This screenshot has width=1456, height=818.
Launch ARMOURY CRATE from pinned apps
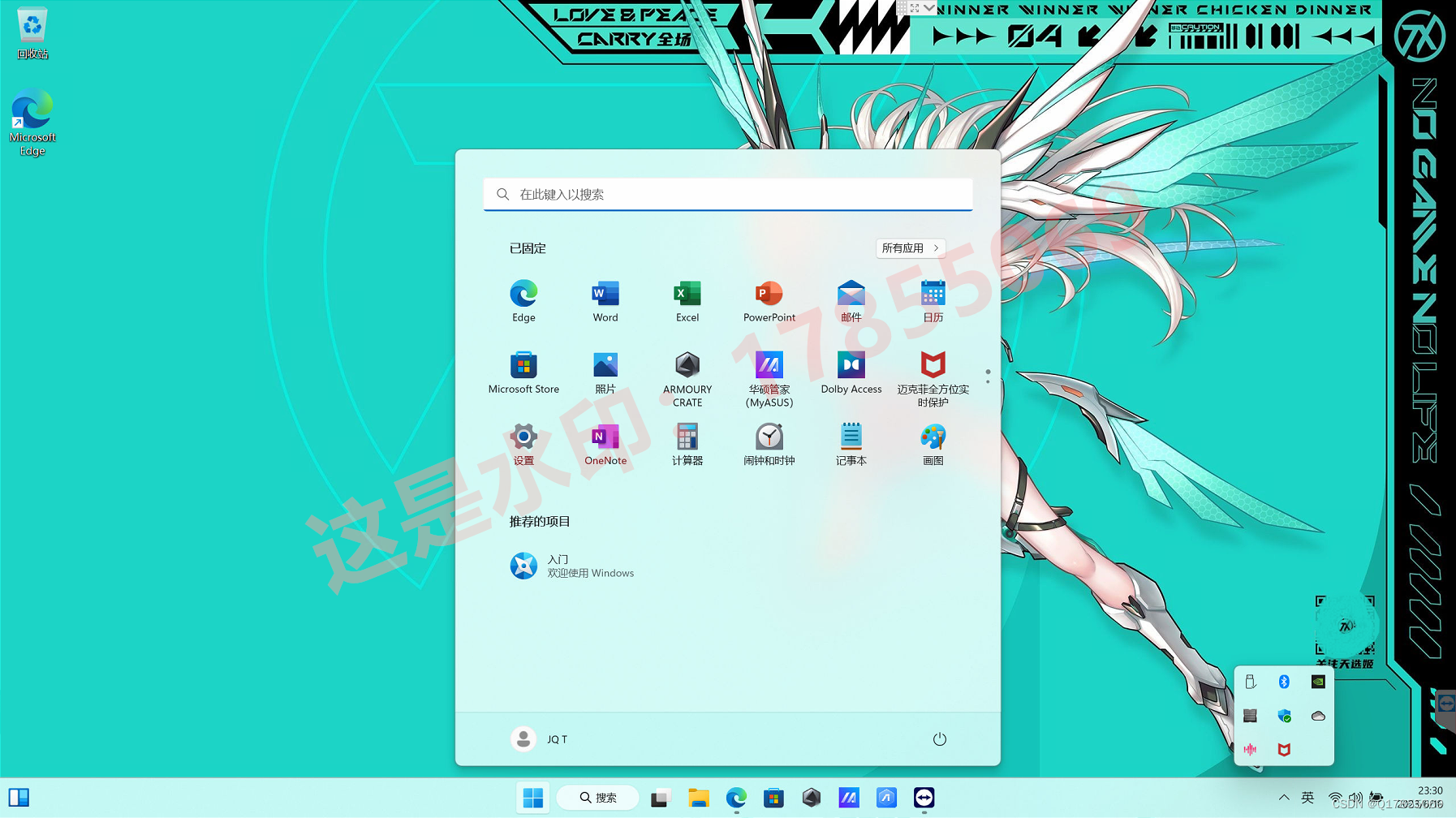click(687, 379)
